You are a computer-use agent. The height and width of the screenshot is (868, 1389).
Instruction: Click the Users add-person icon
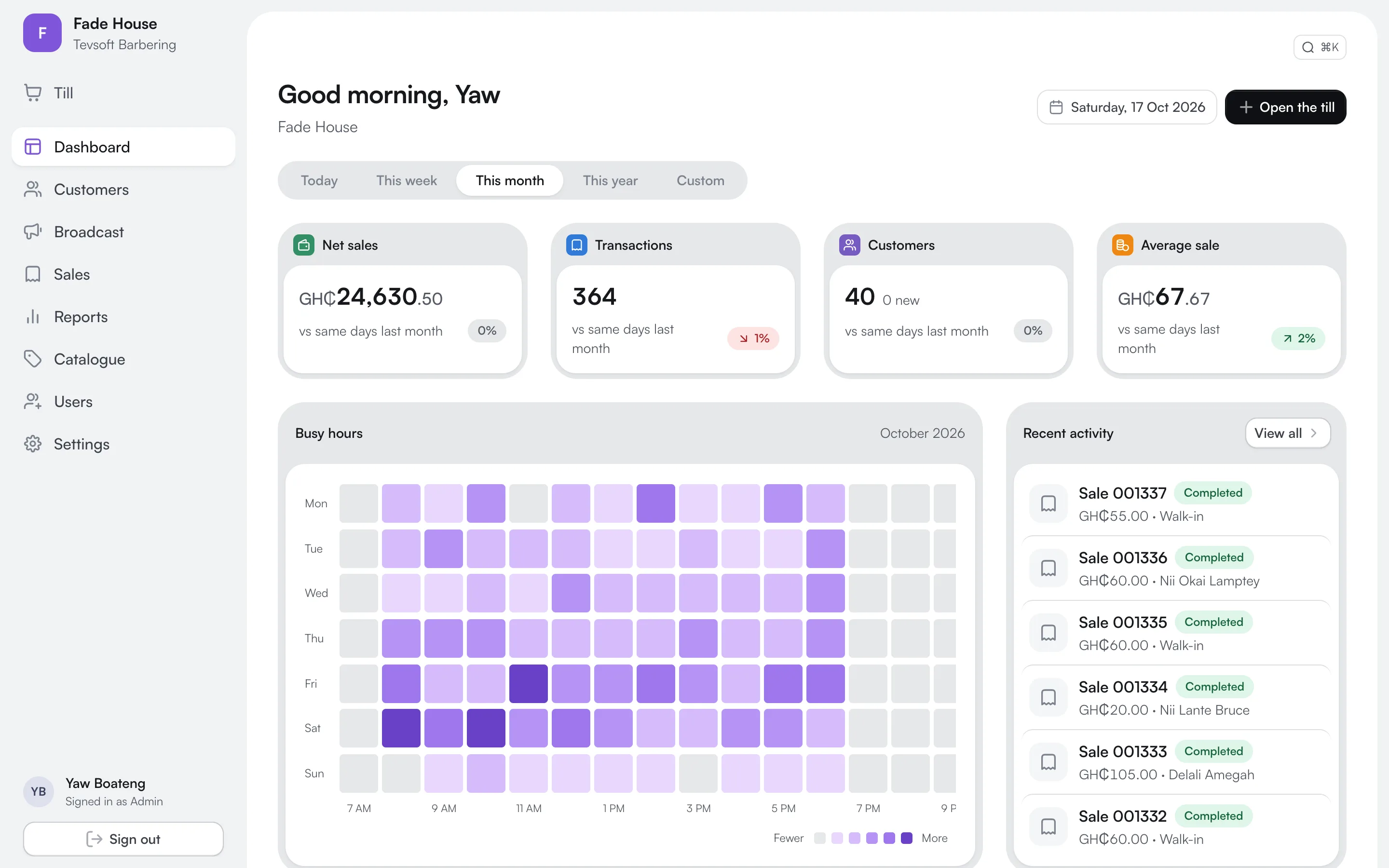pos(33,402)
